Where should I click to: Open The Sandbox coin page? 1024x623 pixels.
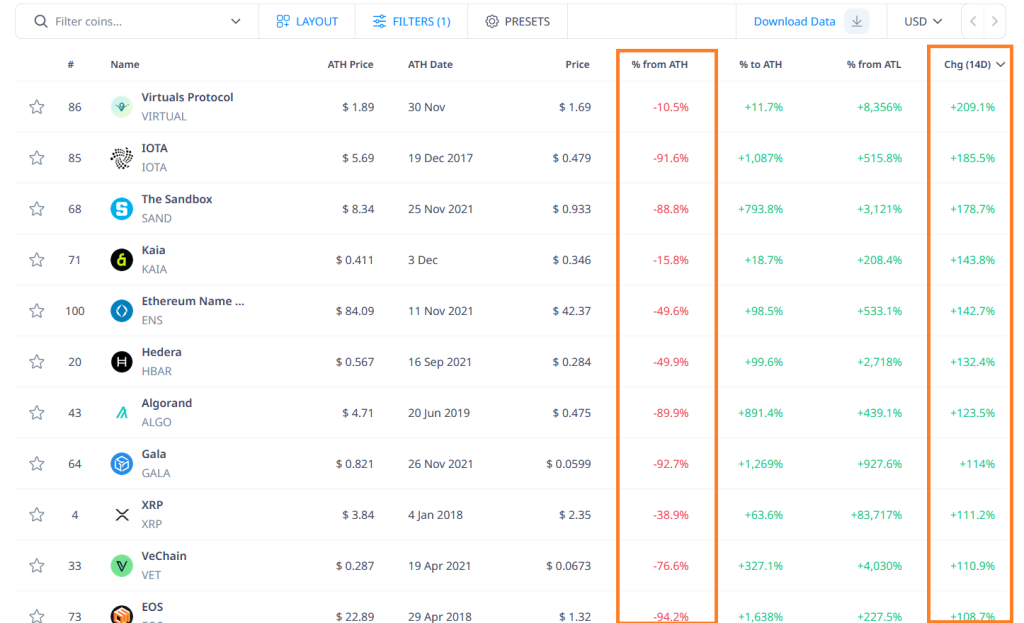point(177,199)
